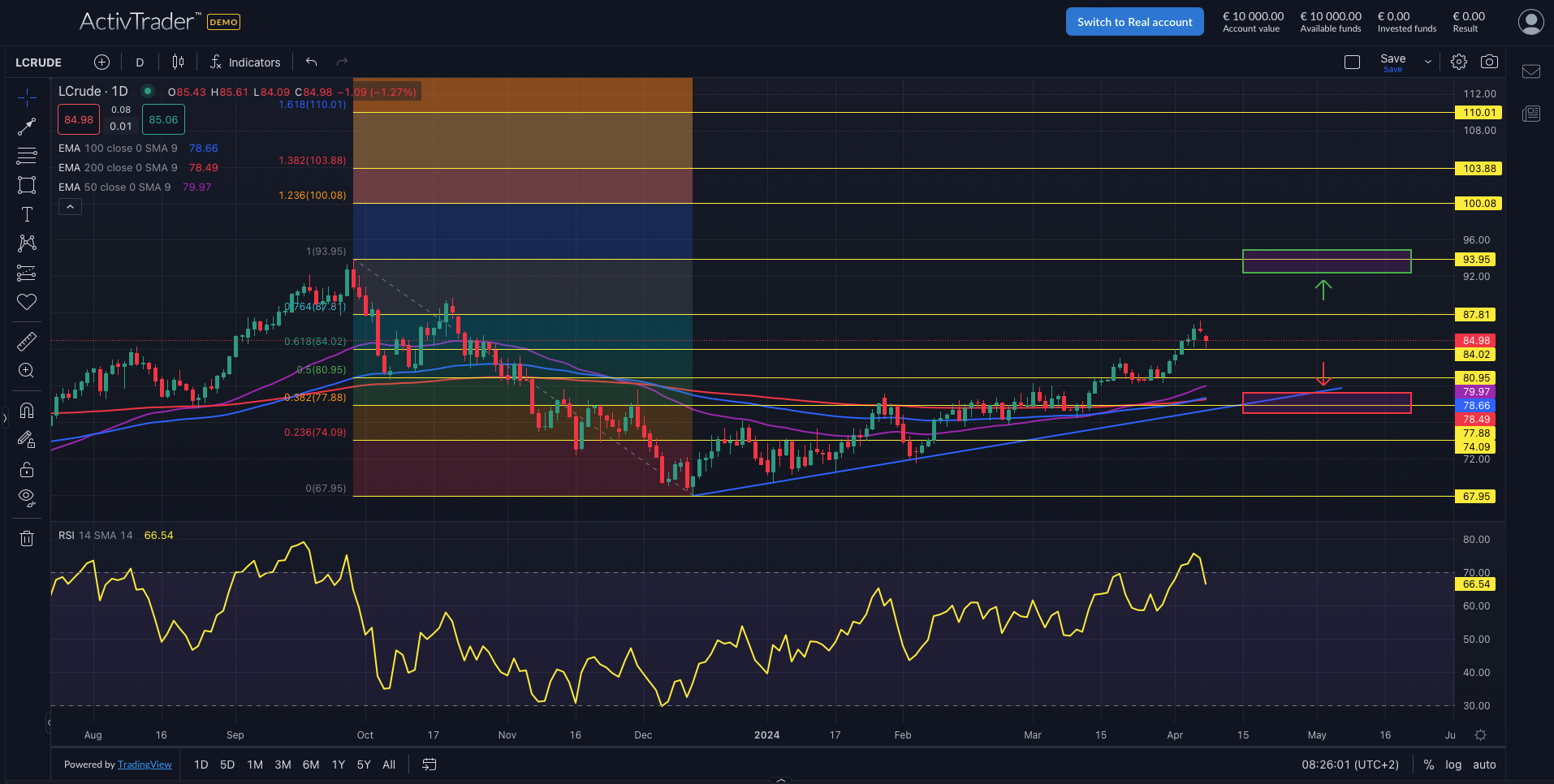This screenshot has width=1554, height=784.
Task: Lock all drawings with the padlock icon
Action: (27, 469)
